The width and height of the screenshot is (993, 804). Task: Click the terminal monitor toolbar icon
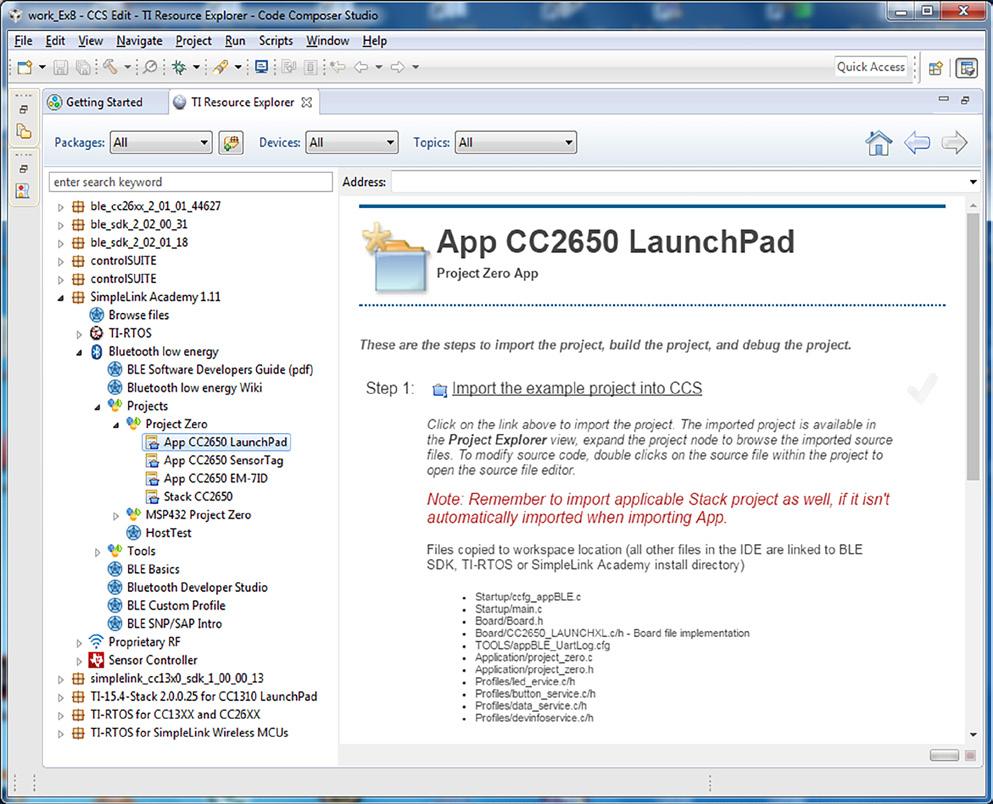click(x=261, y=66)
